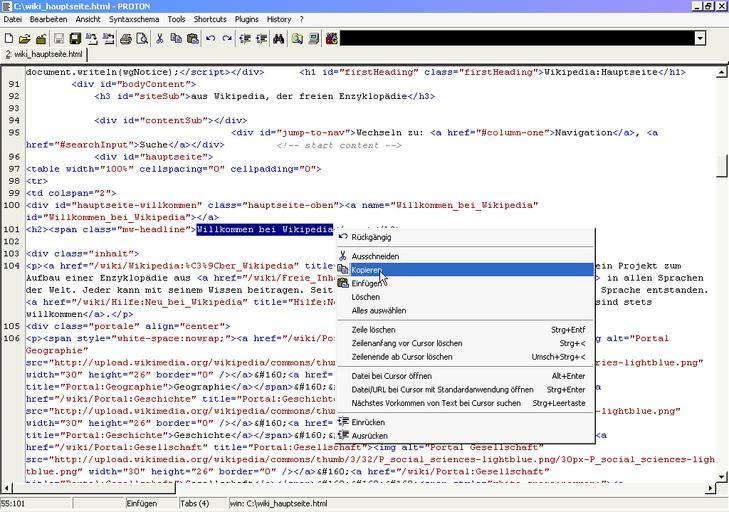
Task: Select Datei/URL bei Cursor mit Standardanwendung öffnen
Action: coord(466,390)
